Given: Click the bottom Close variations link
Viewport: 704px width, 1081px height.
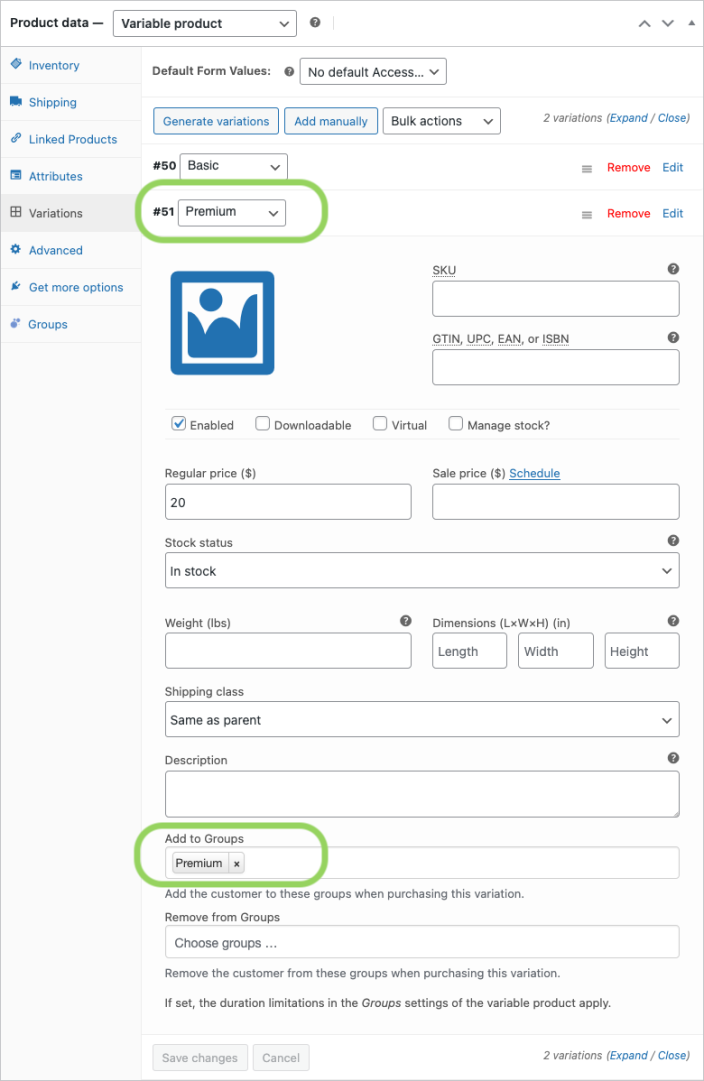Looking at the screenshot, I should [x=672, y=1055].
